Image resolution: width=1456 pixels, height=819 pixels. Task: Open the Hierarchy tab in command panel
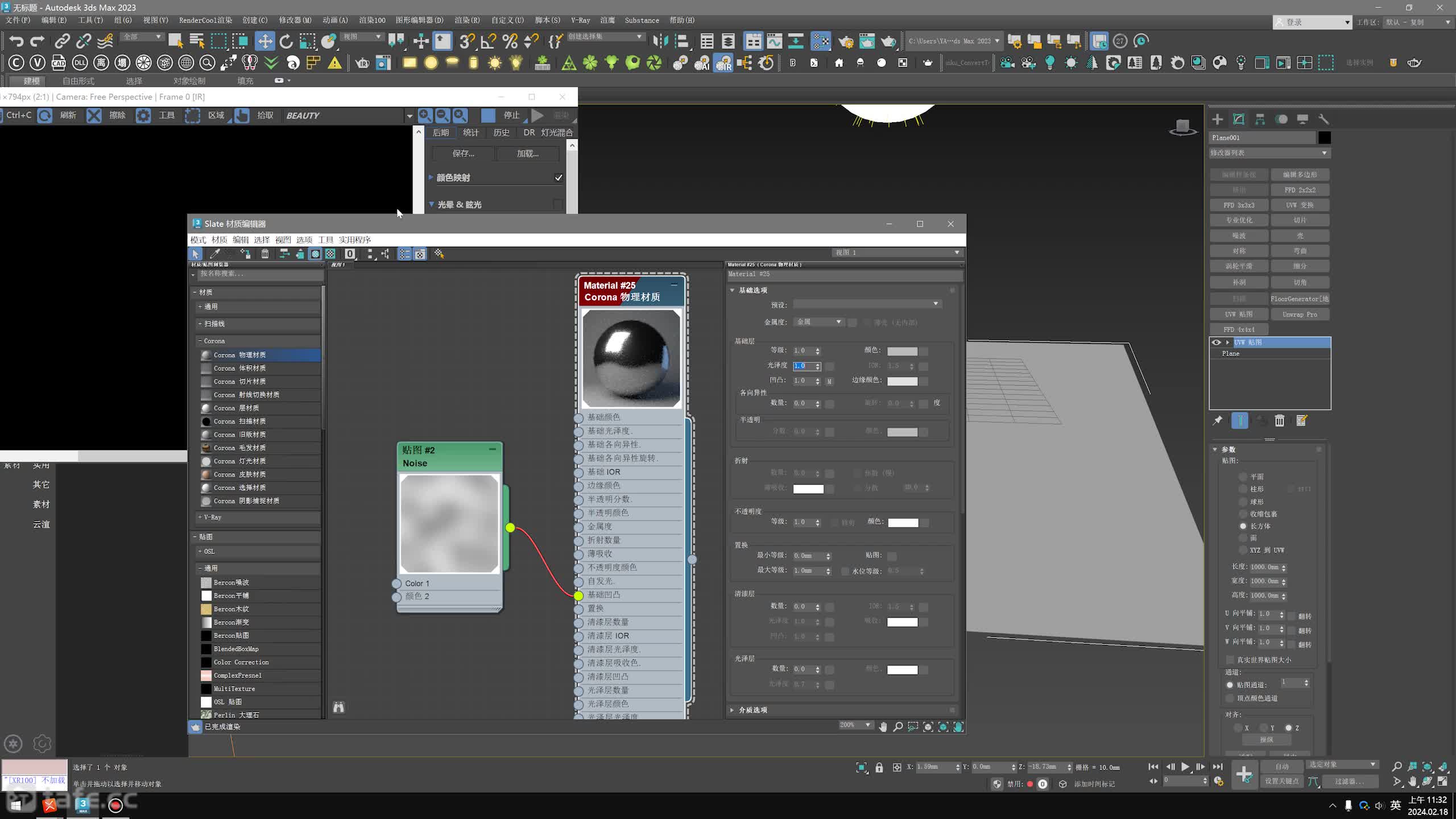click(x=1260, y=119)
